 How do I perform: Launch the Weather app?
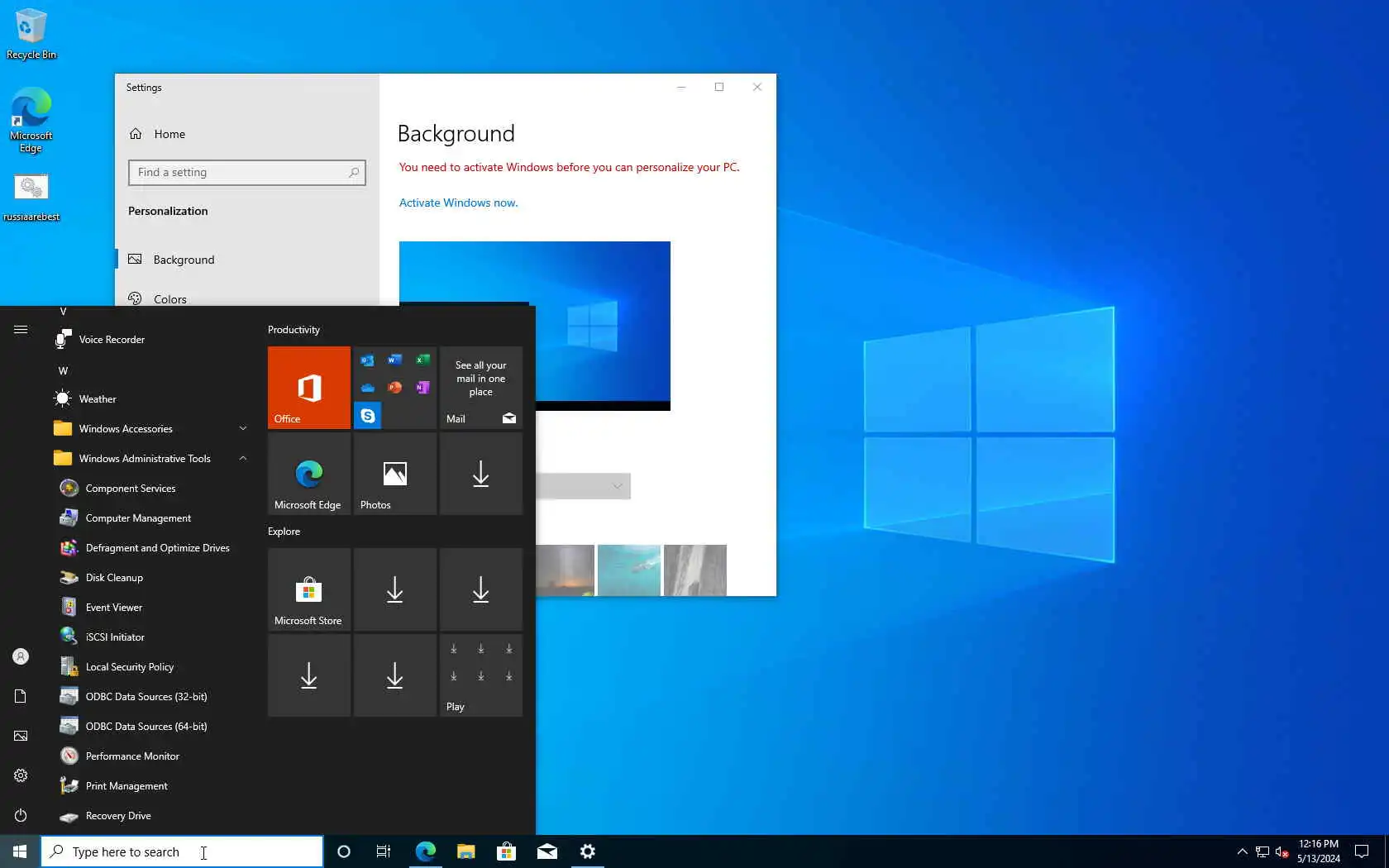pyautogui.click(x=151, y=399)
